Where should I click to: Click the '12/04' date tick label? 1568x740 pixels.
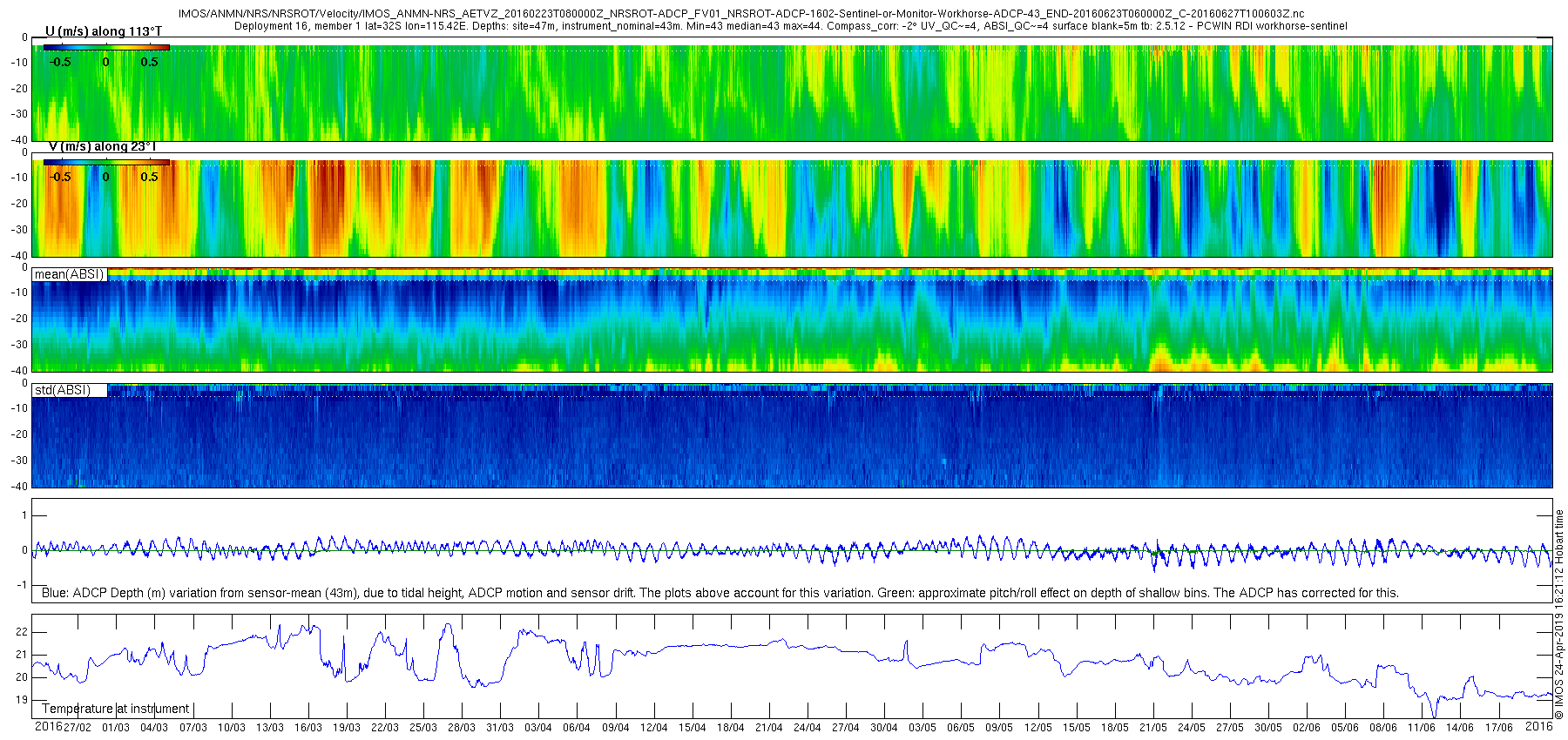(654, 728)
